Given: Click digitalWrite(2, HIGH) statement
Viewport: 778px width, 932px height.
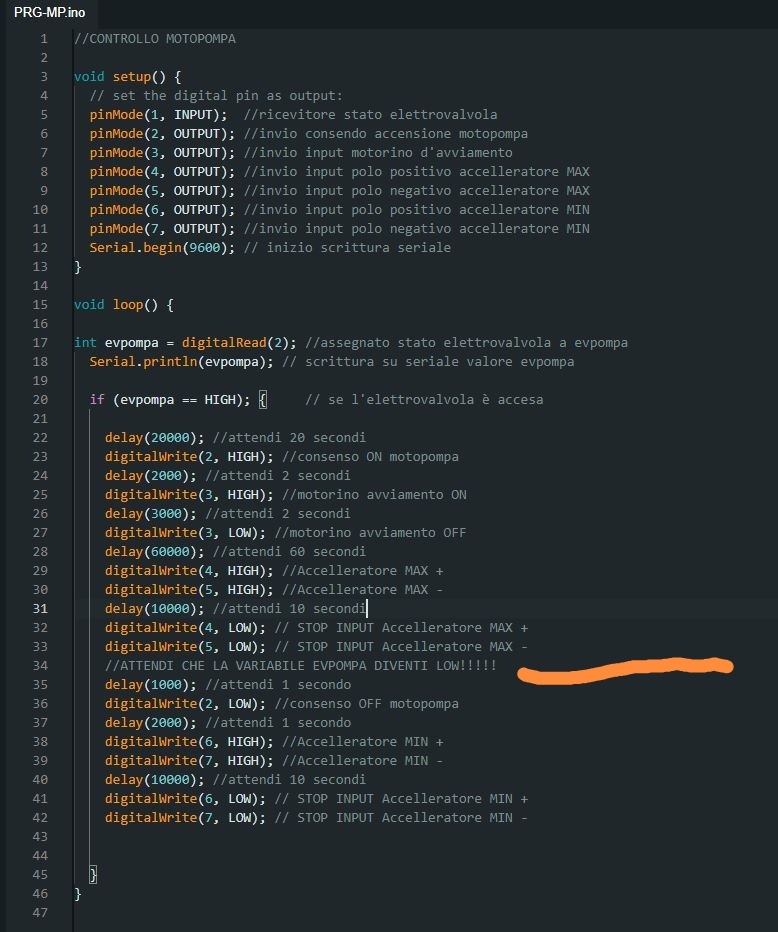Looking at the screenshot, I should click(x=189, y=457).
